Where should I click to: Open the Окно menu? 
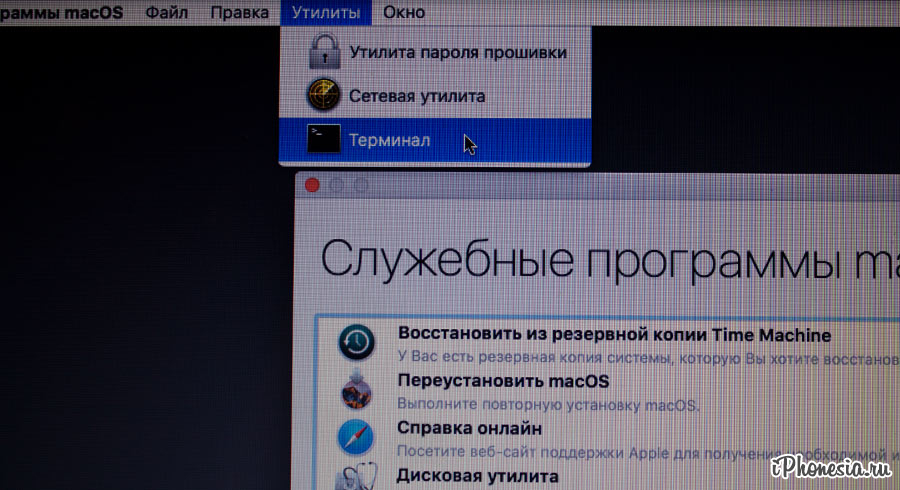tap(404, 12)
